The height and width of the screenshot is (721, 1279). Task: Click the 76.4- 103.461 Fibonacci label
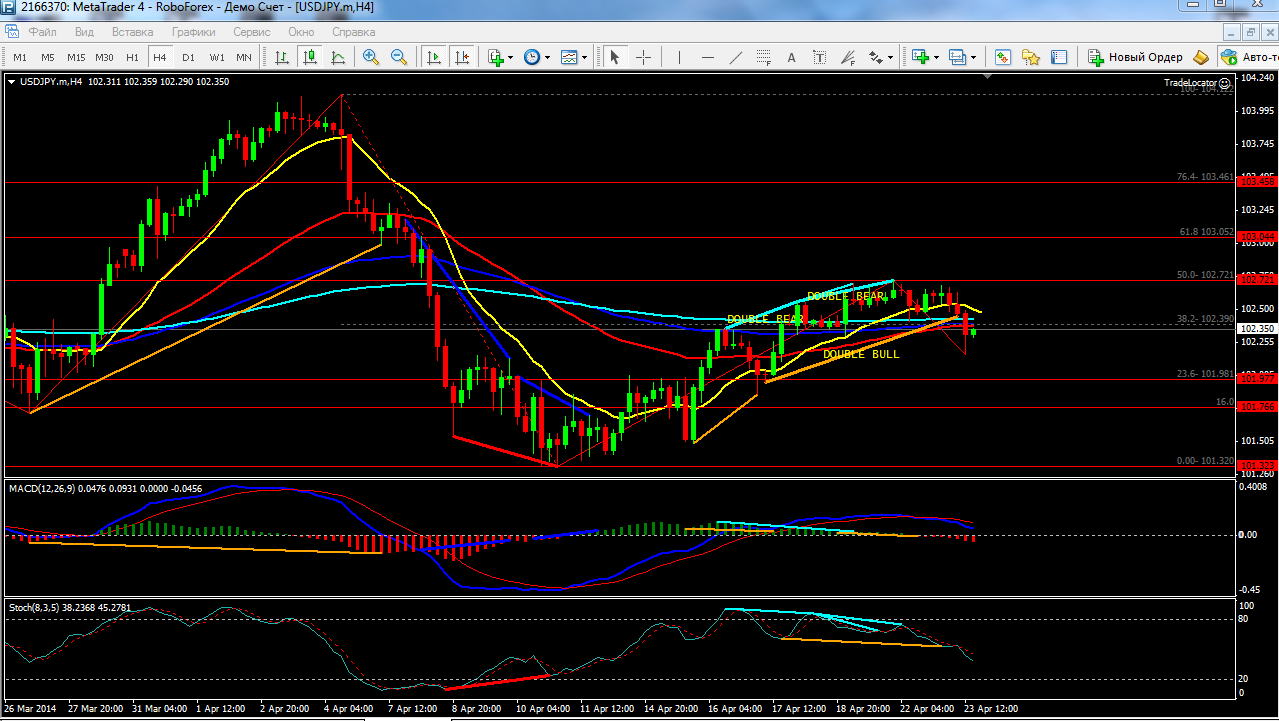click(1205, 176)
